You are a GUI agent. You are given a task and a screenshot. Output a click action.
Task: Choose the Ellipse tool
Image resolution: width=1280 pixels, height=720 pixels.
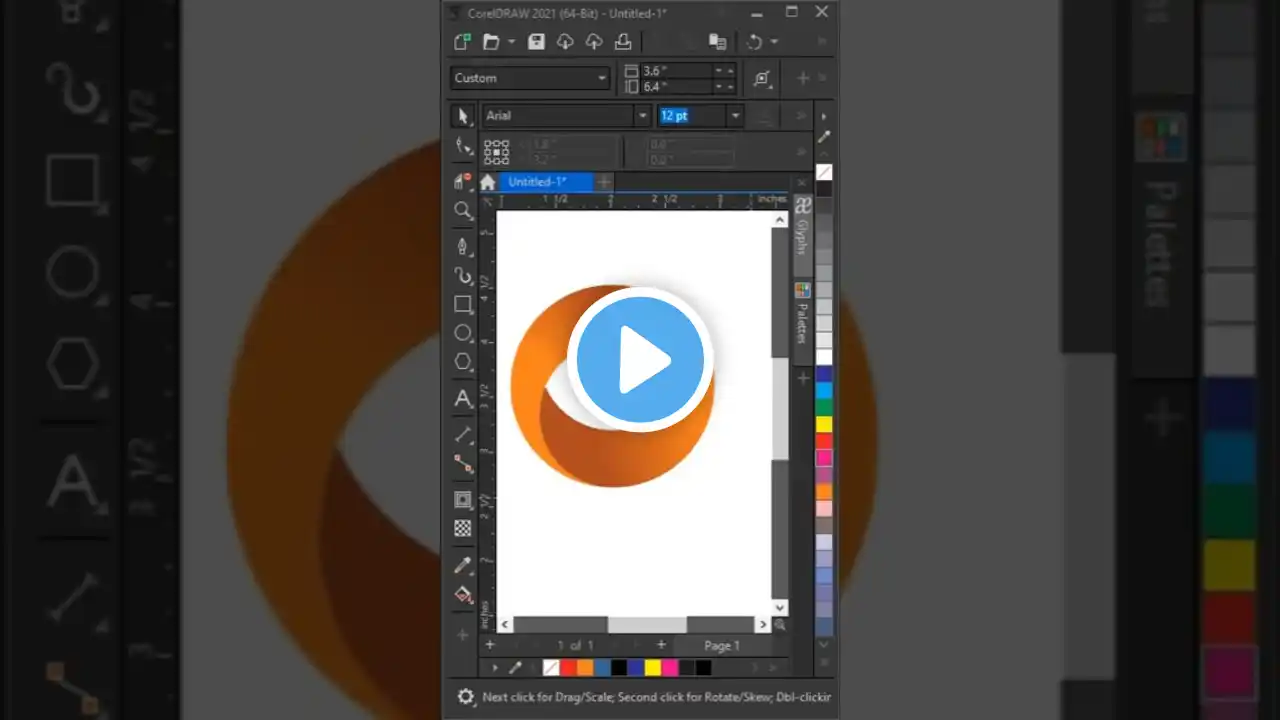tap(462, 333)
